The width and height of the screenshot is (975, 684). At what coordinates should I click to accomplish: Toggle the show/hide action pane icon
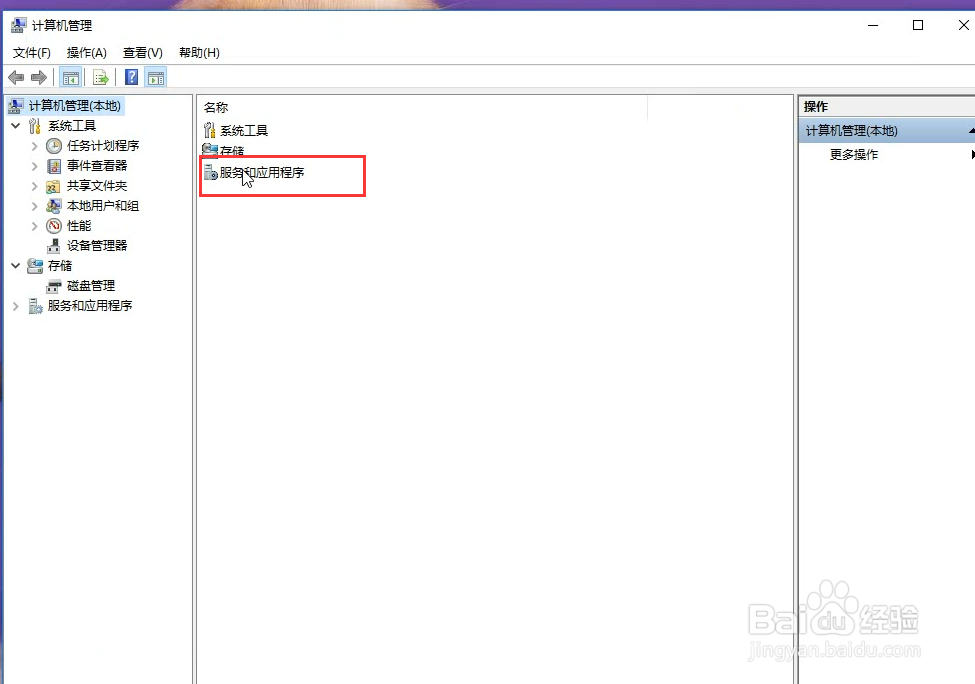155,78
